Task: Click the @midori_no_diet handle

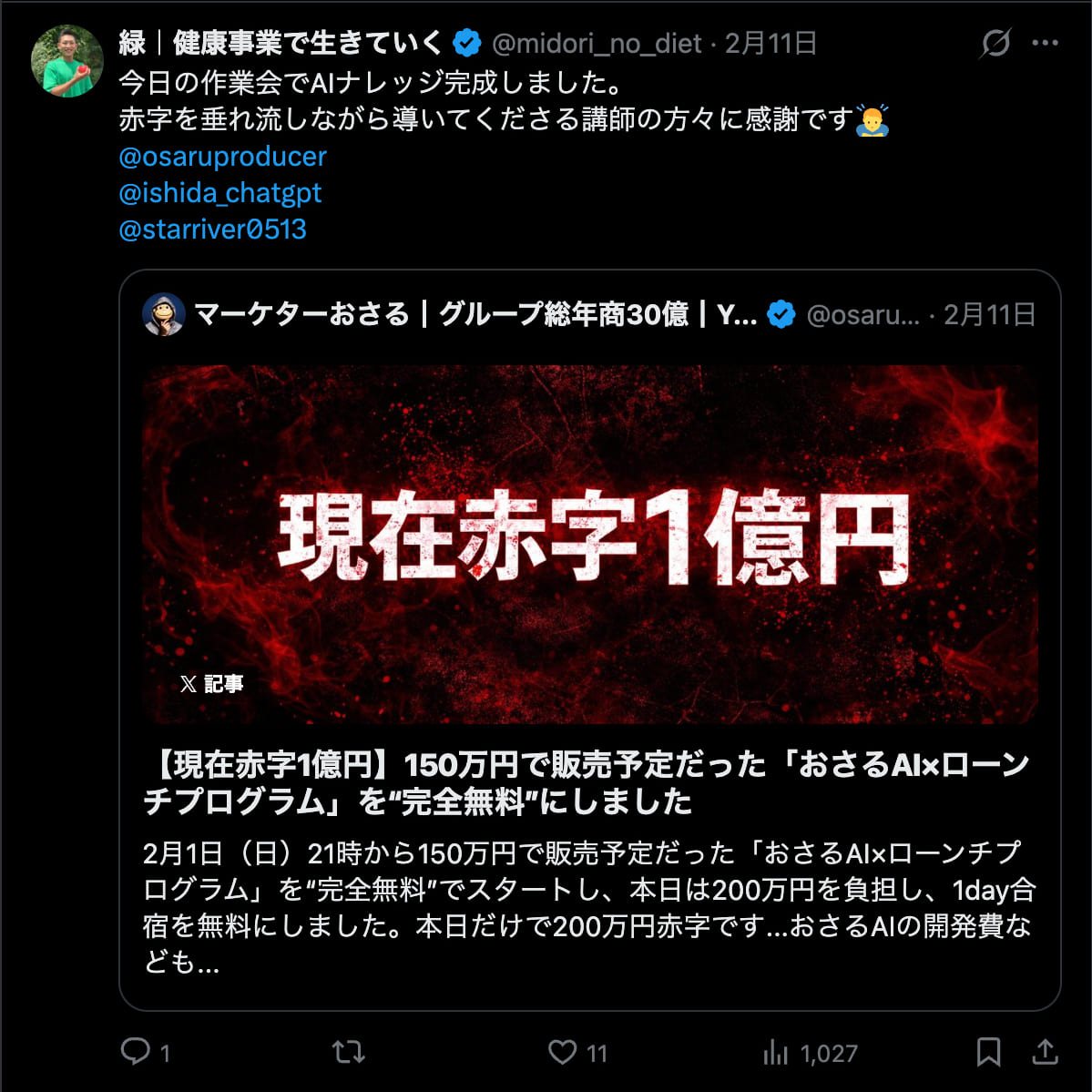Action: click(x=597, y=43)
